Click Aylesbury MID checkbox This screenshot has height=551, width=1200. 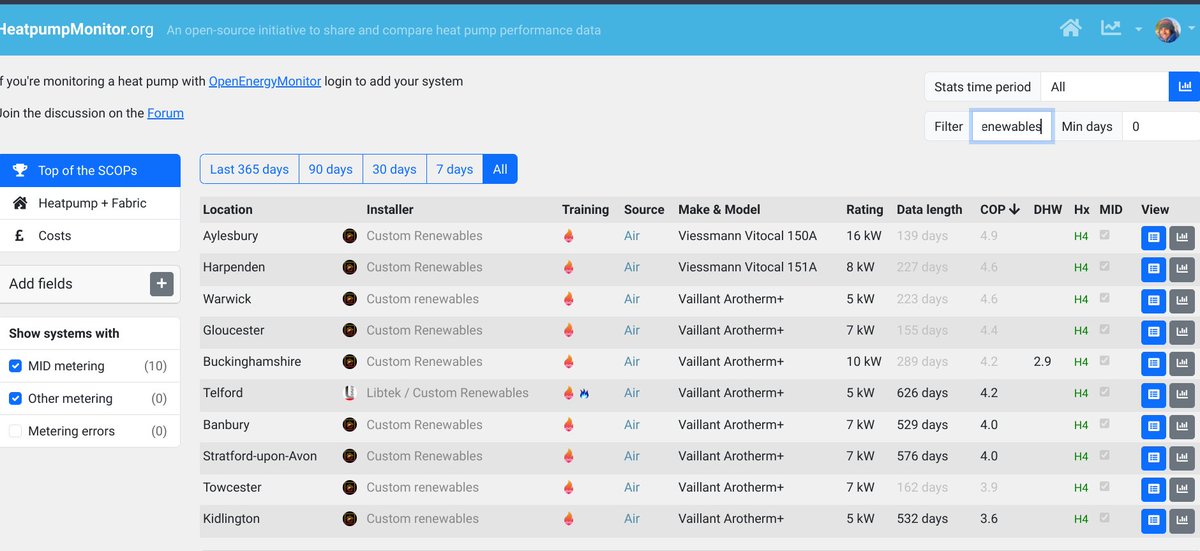click(x=1105, y=236)
